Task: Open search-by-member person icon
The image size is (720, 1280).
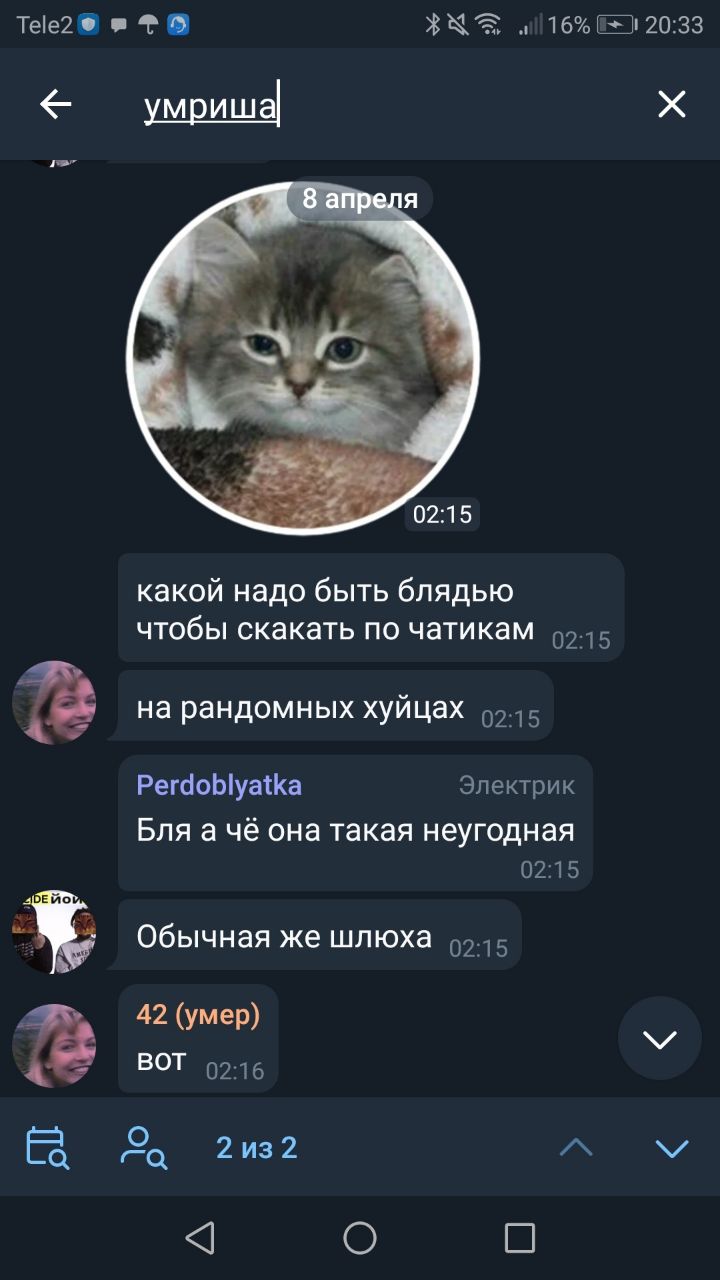Action: click(144, 1148)
